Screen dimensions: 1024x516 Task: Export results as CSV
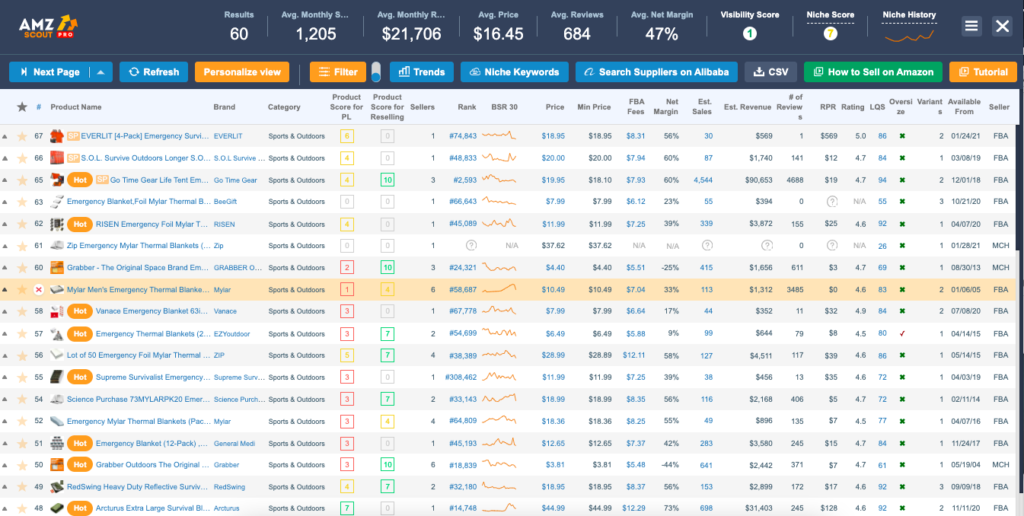(771, 72)
